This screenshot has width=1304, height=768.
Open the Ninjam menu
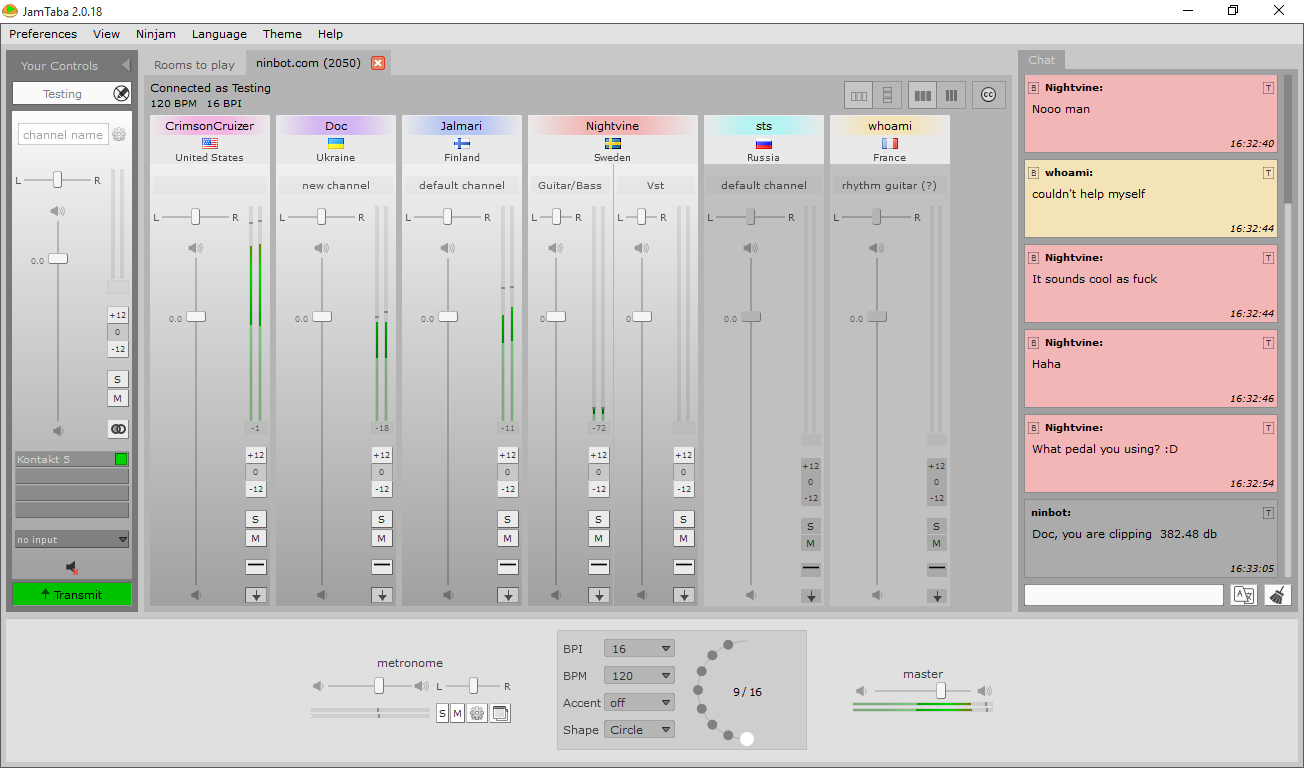(155, 34)
